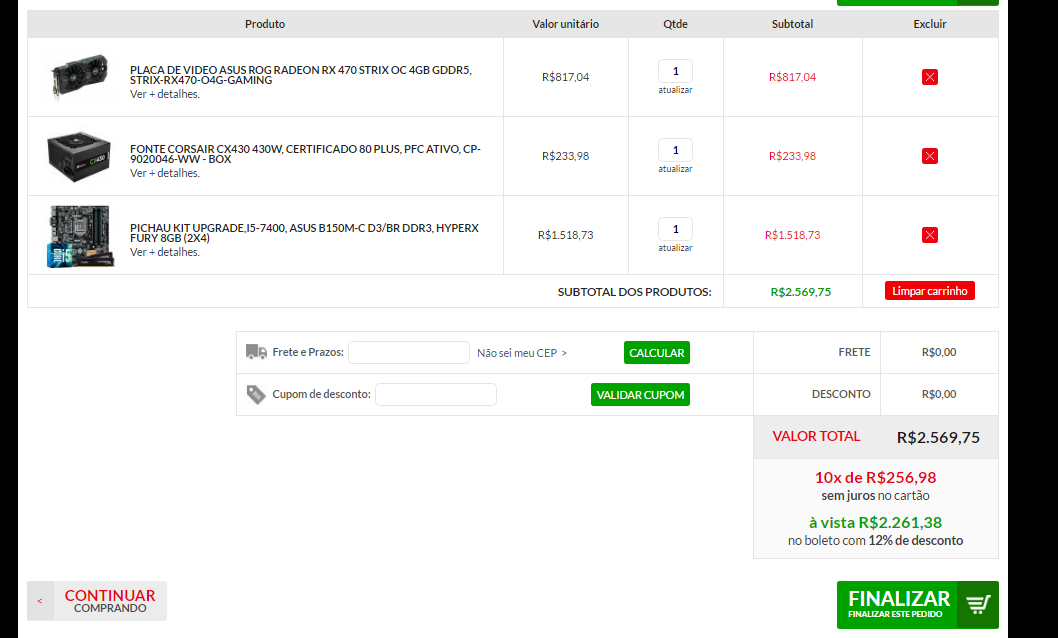
Task: Click the back arrow beside Continuar Comprando
Action: click(40, 601)
